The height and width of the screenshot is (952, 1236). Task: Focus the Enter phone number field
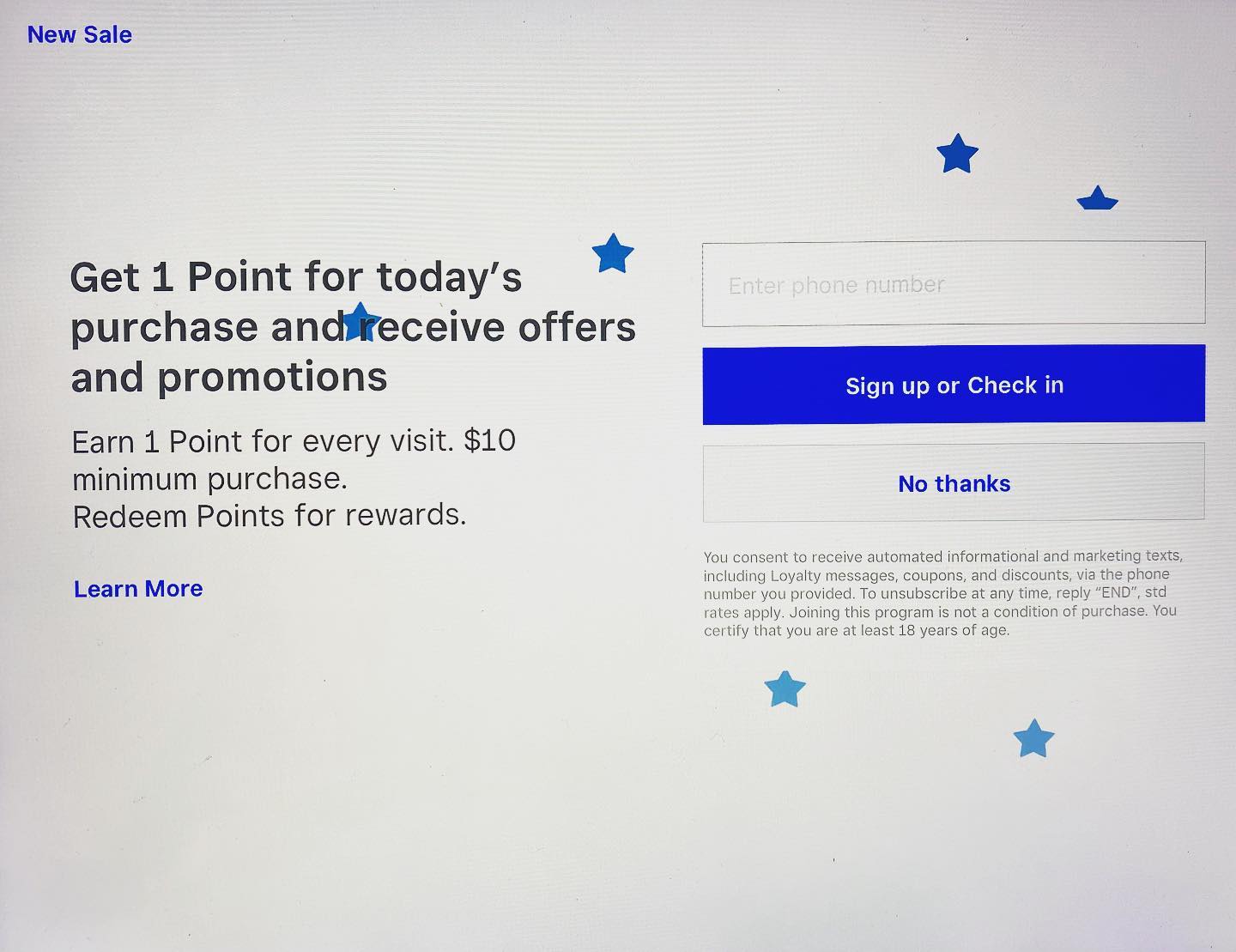tap(953, 284)
